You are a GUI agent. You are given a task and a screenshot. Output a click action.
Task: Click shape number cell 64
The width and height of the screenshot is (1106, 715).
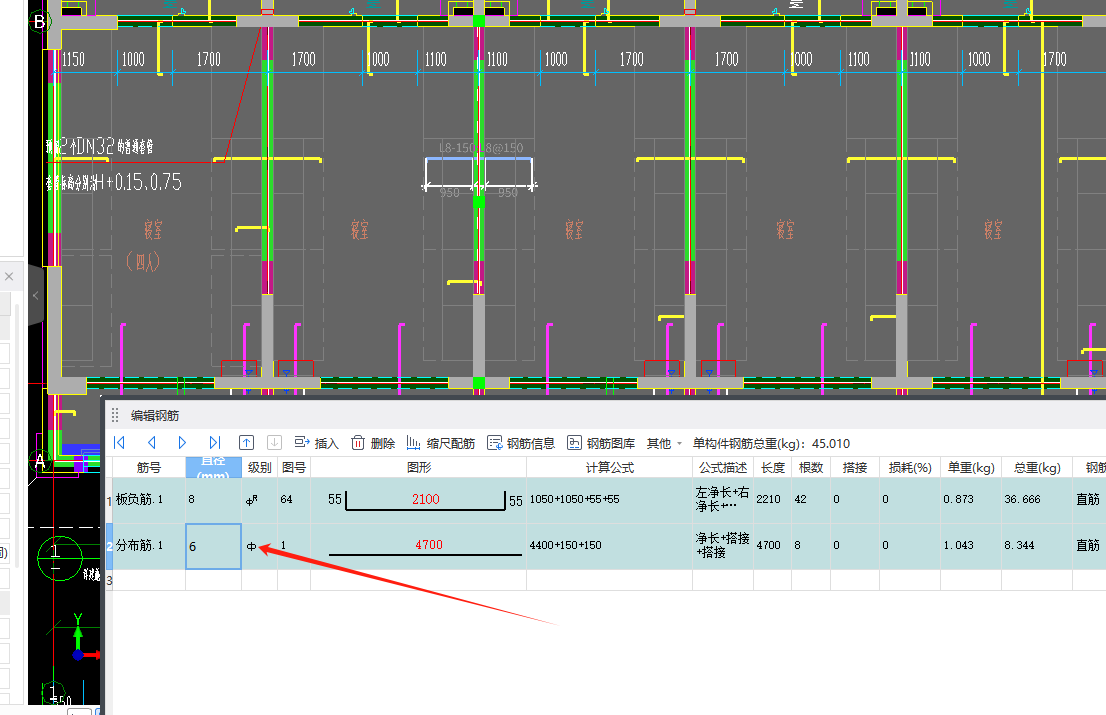pyautogui.click(x=294, y=500)
